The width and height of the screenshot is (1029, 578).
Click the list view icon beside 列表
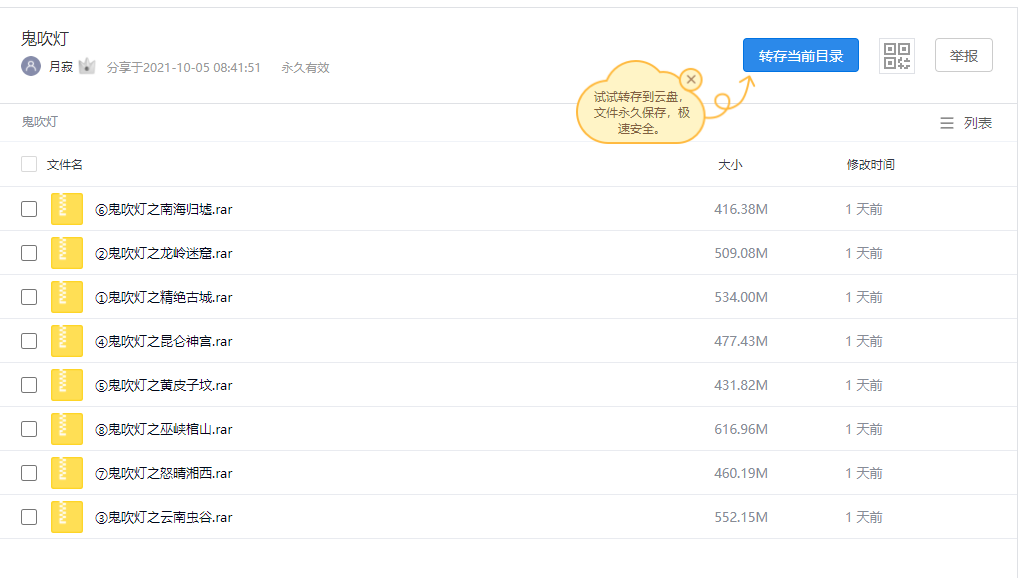click(946, 123)
